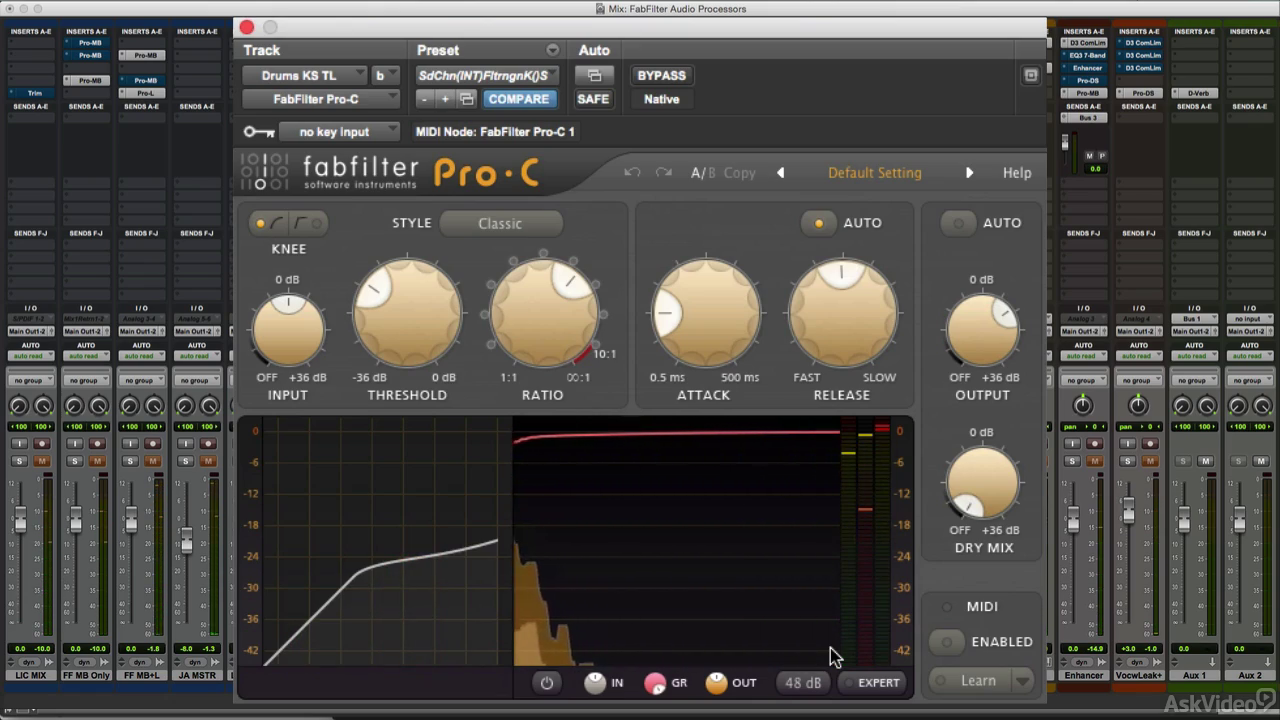1280x720 pixels.
Task: Toggle AUTO output gain LED
Action: pyautogui.click(x=958, y=223)
